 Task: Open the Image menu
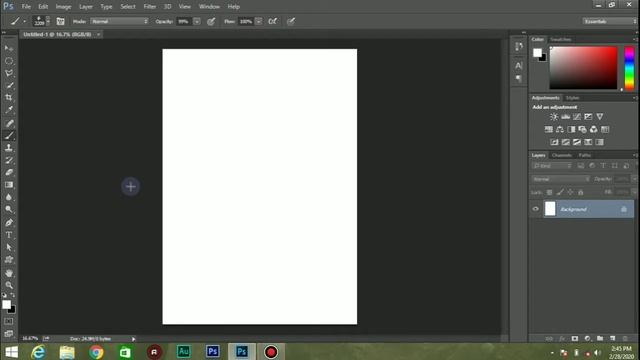click(63, 7)
